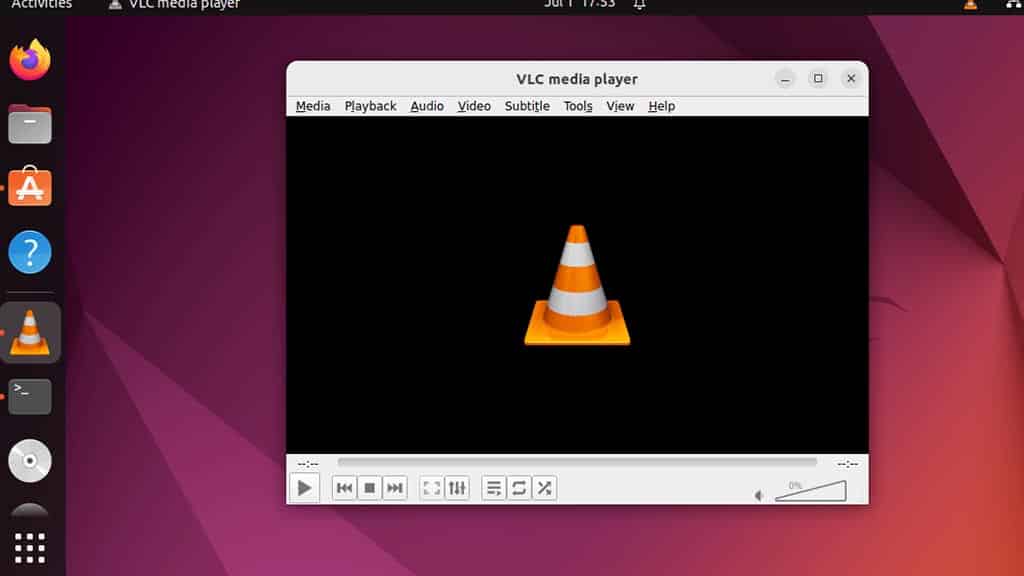Show Applications grid
Viewport: 1024px width, 576px height.
30,548
